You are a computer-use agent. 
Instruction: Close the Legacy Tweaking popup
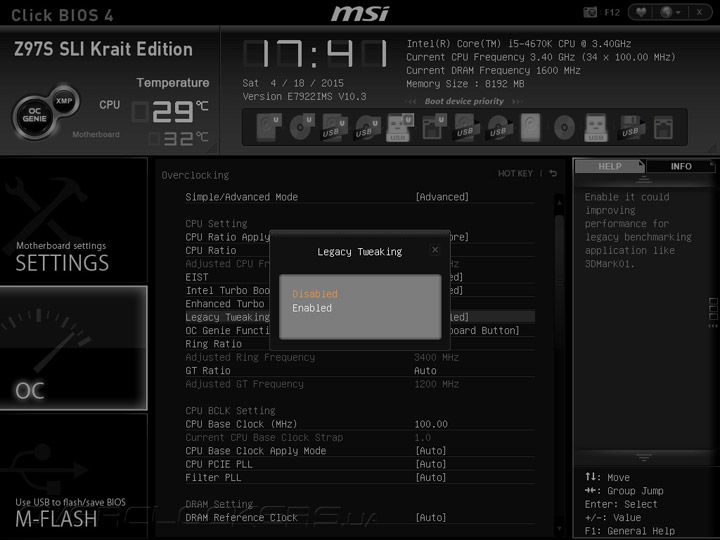pos(435,249)
